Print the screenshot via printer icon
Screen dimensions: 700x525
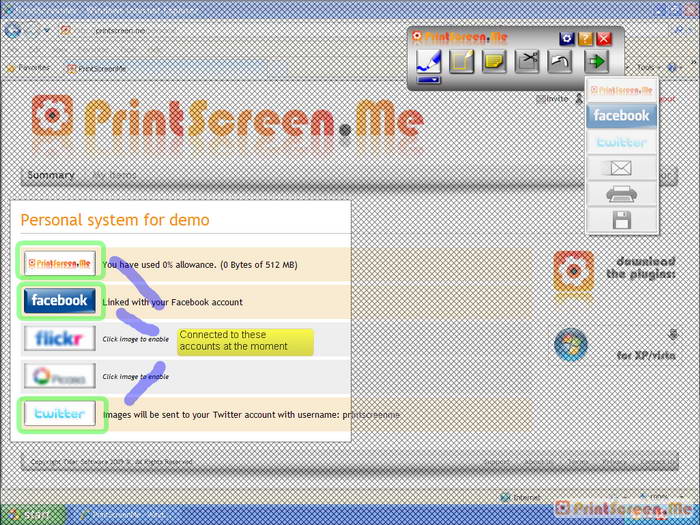[621, 194]
